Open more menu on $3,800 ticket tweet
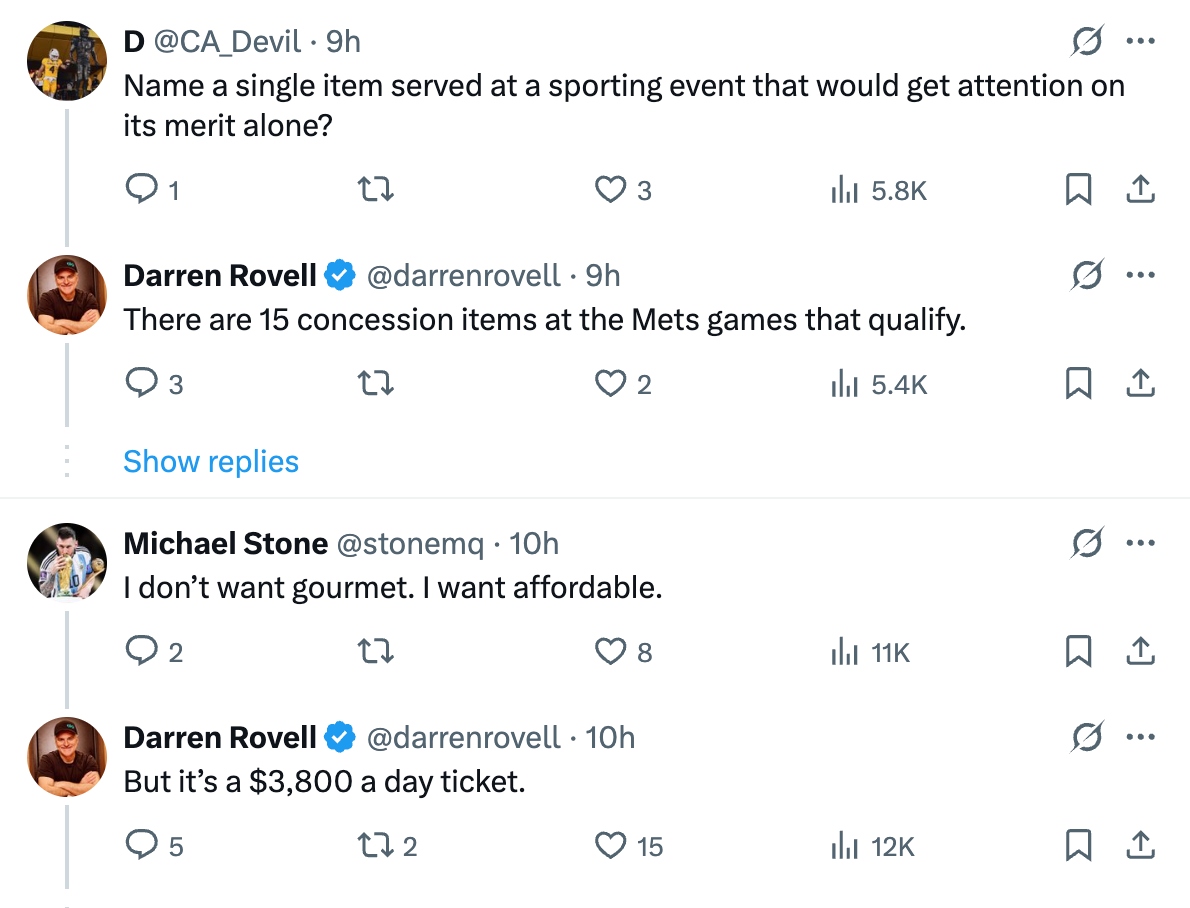This screenshot has height=908, width=1190. [x=1141, y=737]
